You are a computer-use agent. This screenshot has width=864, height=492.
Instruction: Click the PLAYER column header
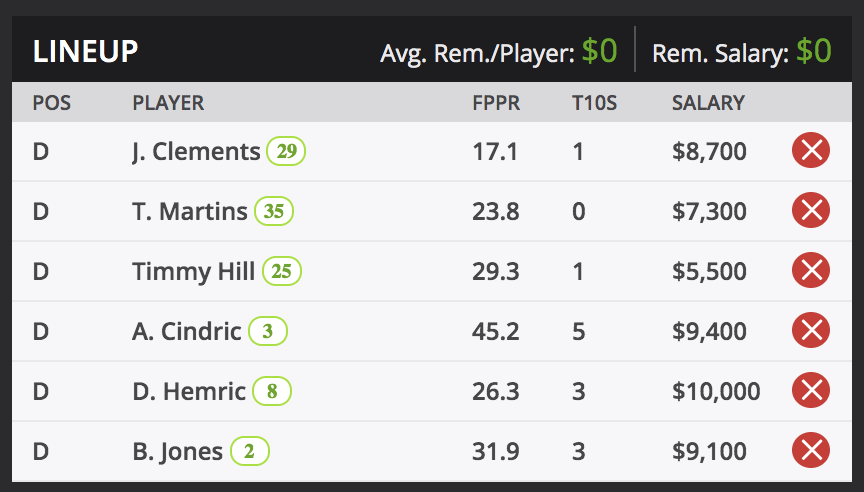pos(168,102)
